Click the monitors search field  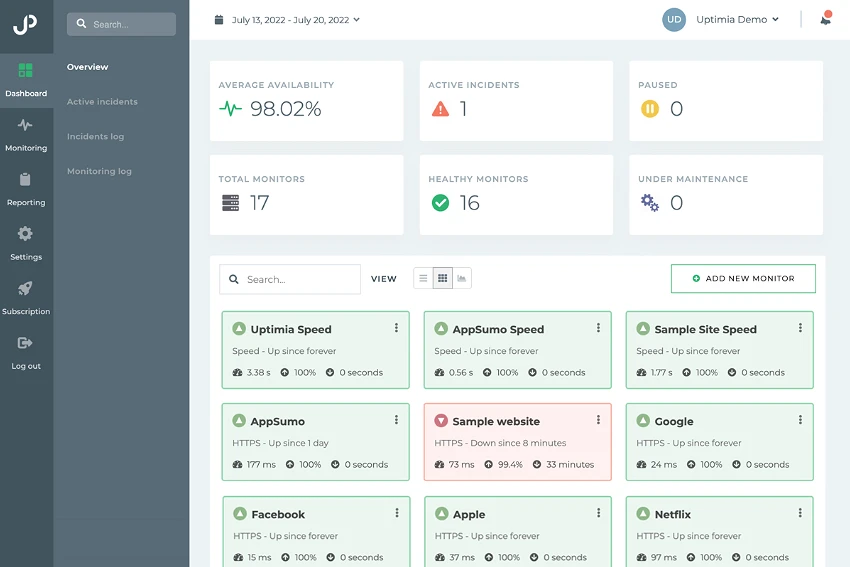coord(290,279)
